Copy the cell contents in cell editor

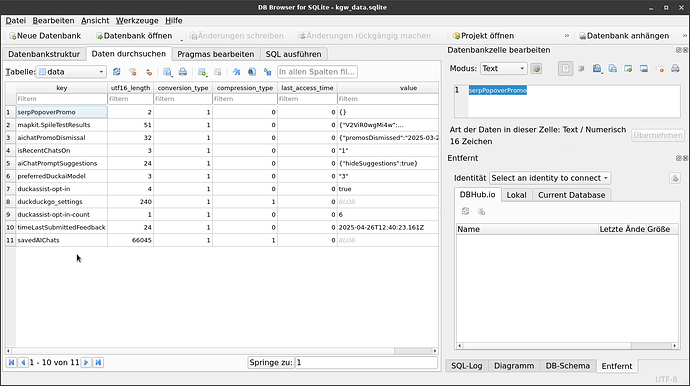[x=613, y=69]
